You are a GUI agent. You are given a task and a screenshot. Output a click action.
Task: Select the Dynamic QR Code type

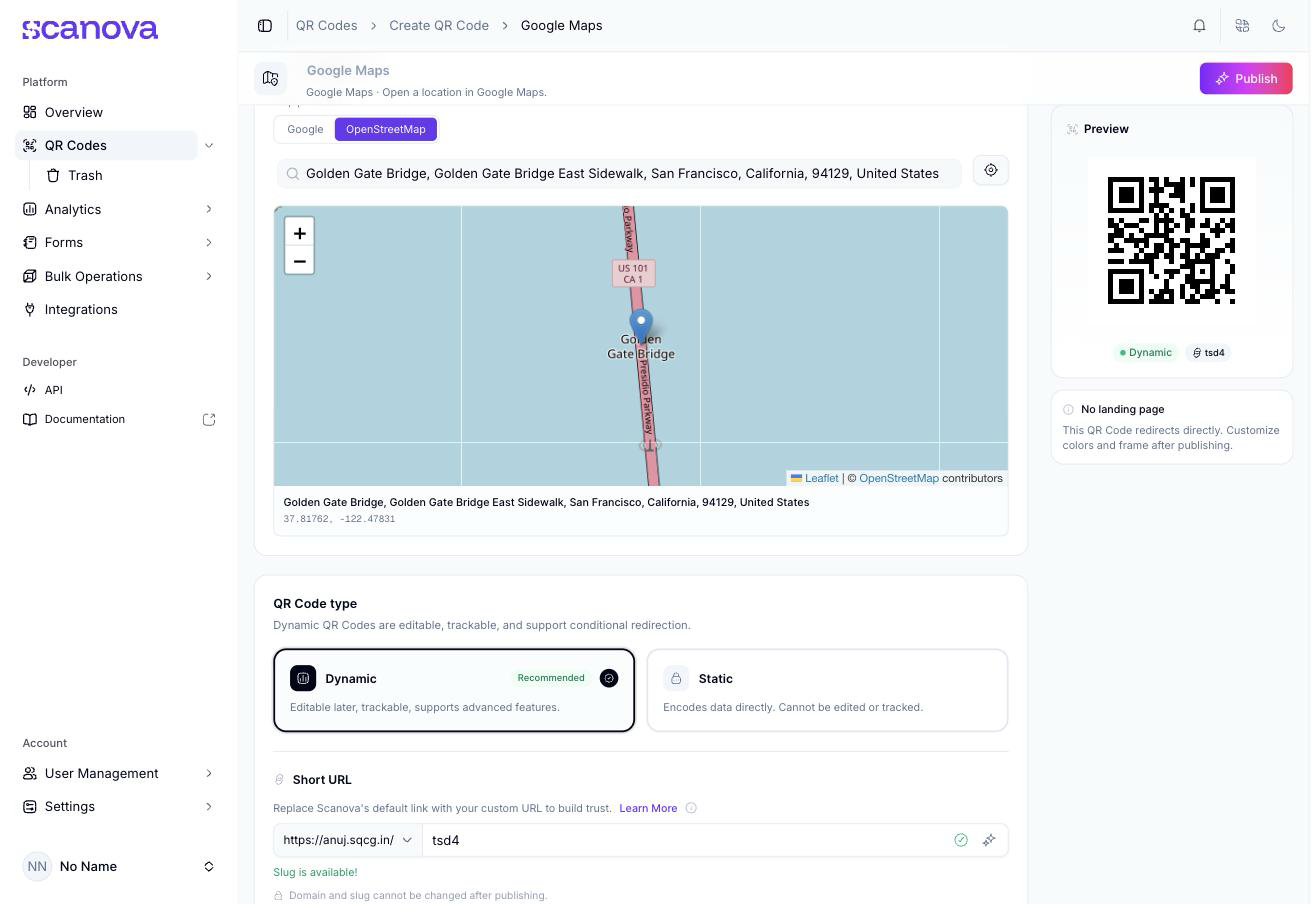[x=454, y=690]
